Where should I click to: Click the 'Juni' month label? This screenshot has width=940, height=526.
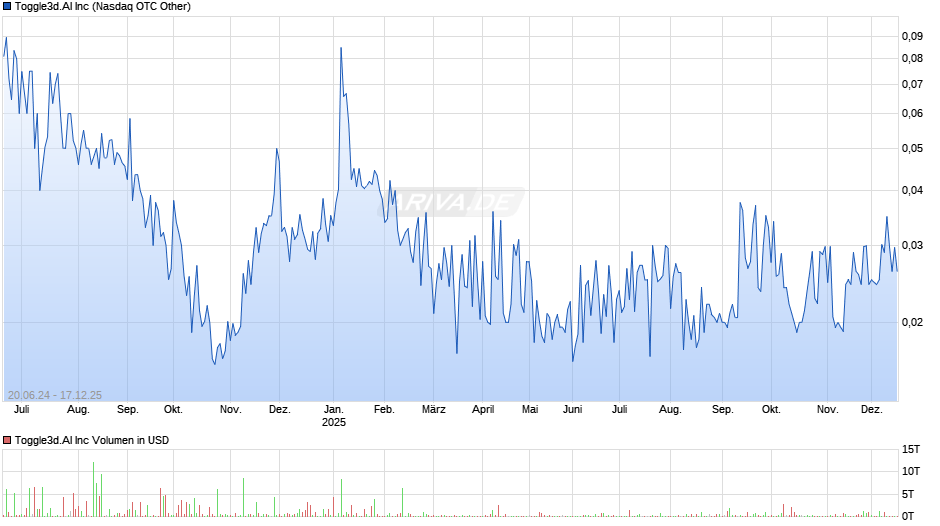573,410
